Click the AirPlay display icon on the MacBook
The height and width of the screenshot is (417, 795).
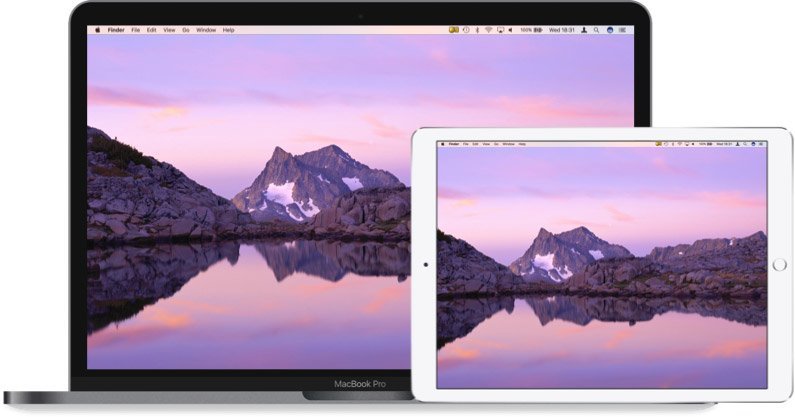pos(500,30)
